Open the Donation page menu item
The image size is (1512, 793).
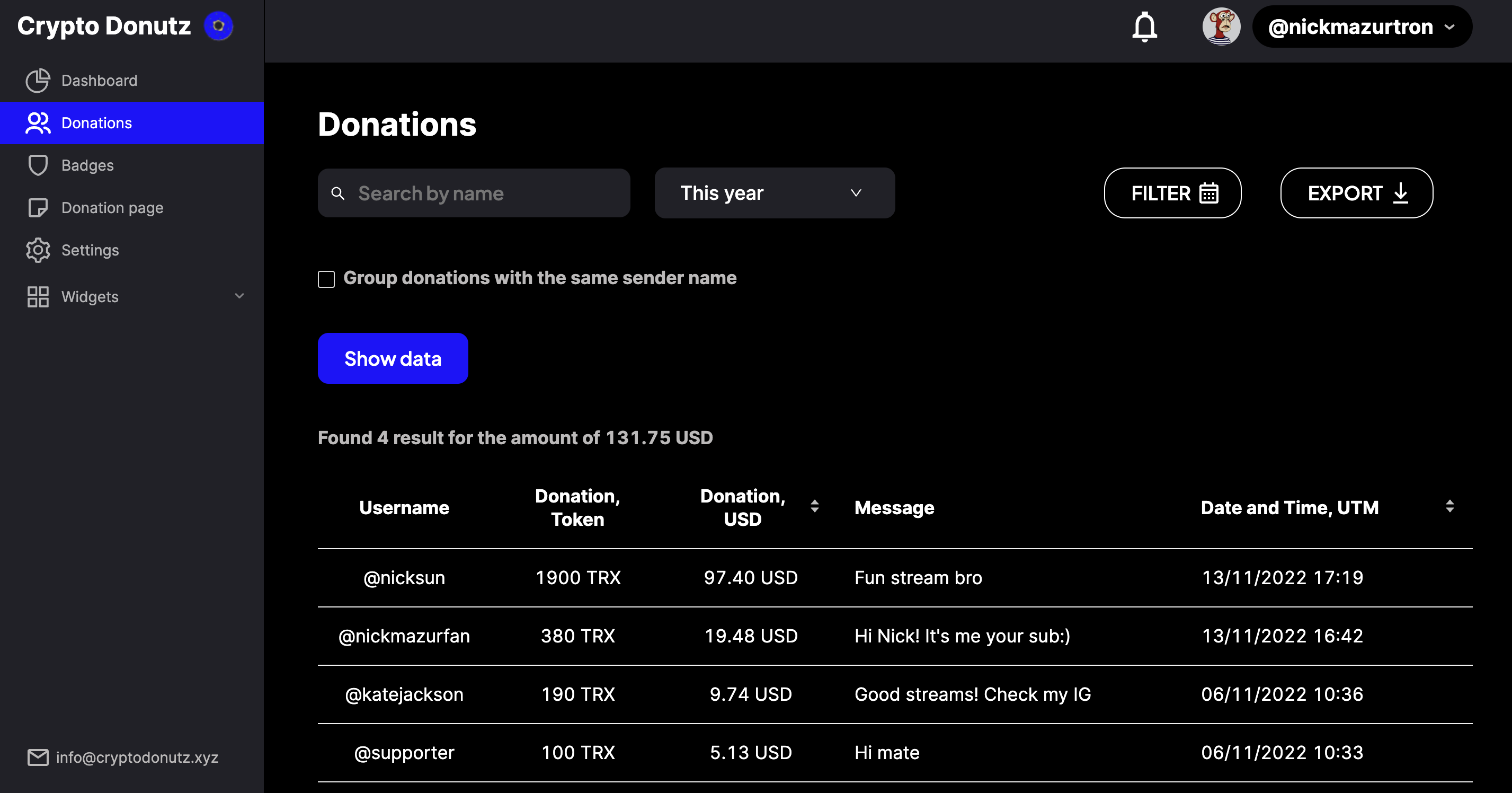click(112, 208)
